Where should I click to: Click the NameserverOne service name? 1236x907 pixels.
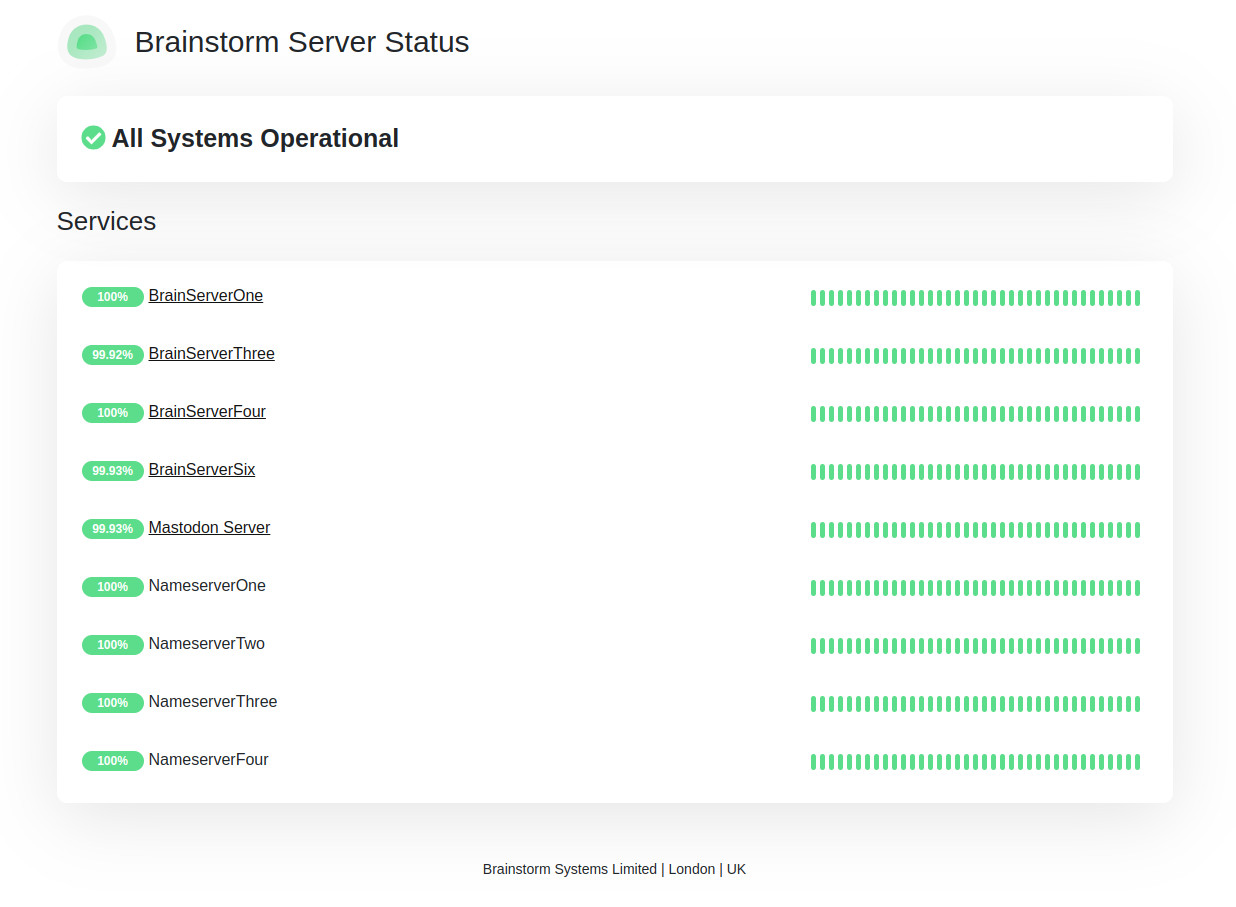pos(207,586)
